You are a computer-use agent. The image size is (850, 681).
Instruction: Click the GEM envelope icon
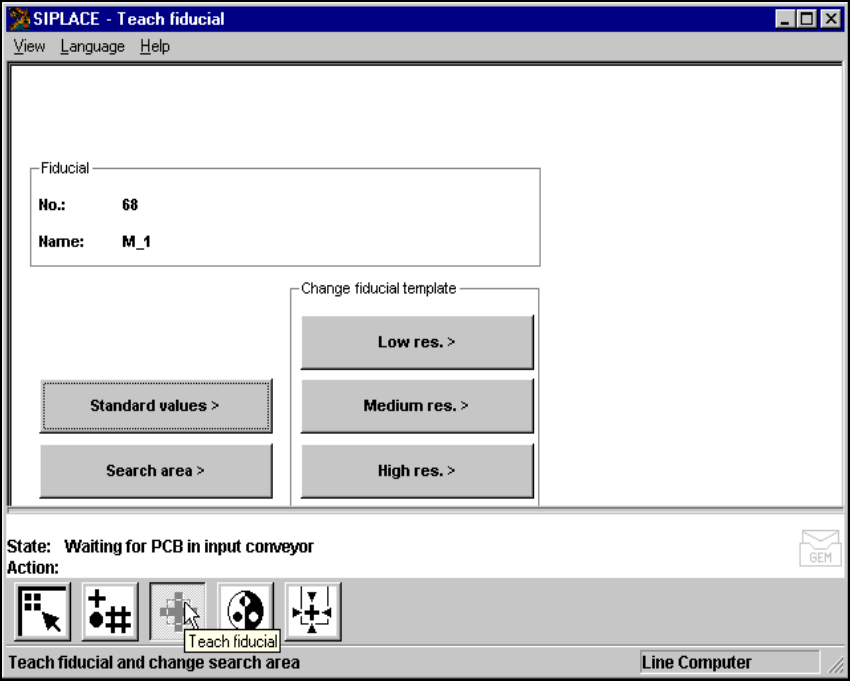coord(820,548)
